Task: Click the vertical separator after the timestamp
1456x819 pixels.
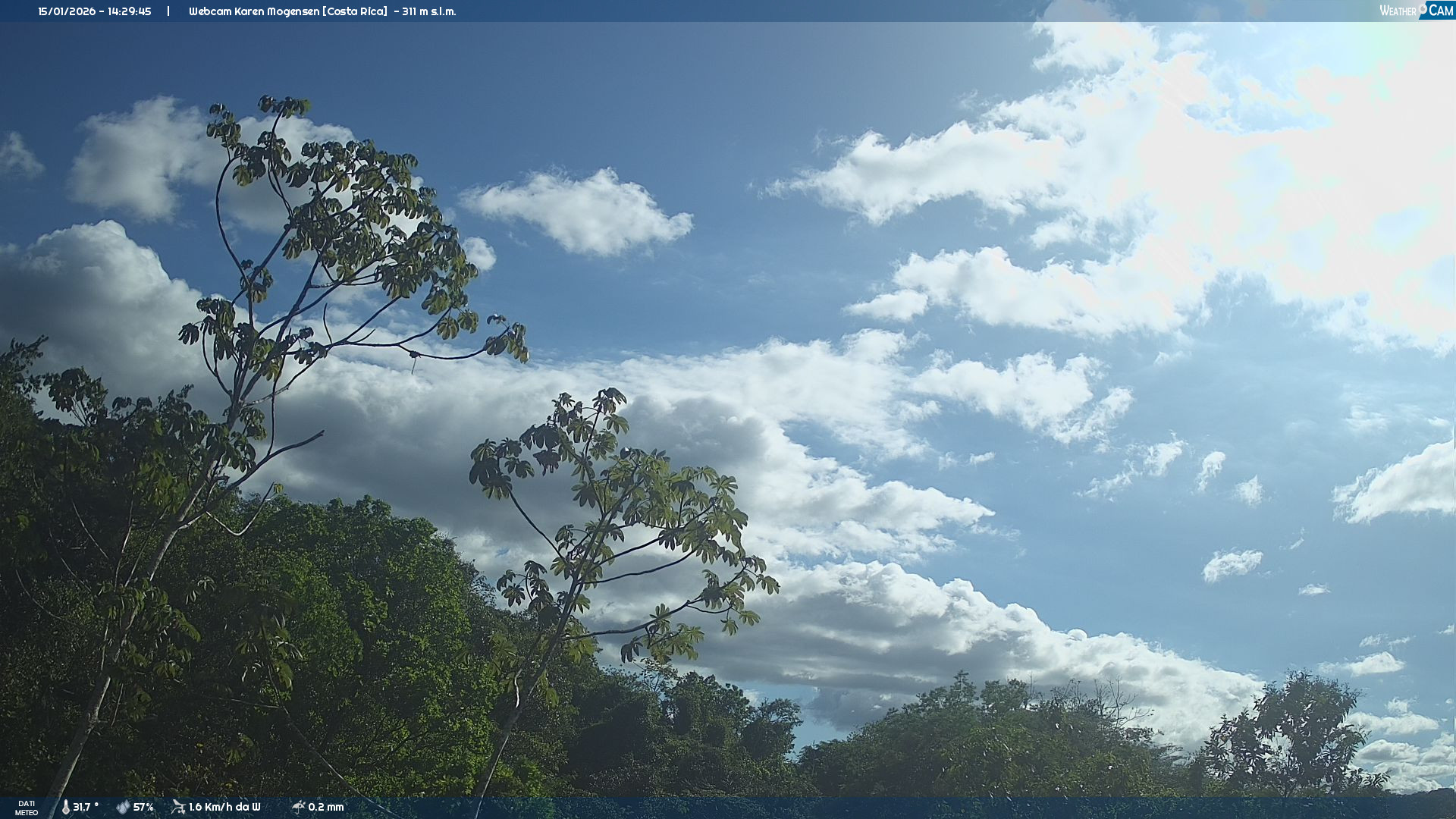Action: coord(168,11)
